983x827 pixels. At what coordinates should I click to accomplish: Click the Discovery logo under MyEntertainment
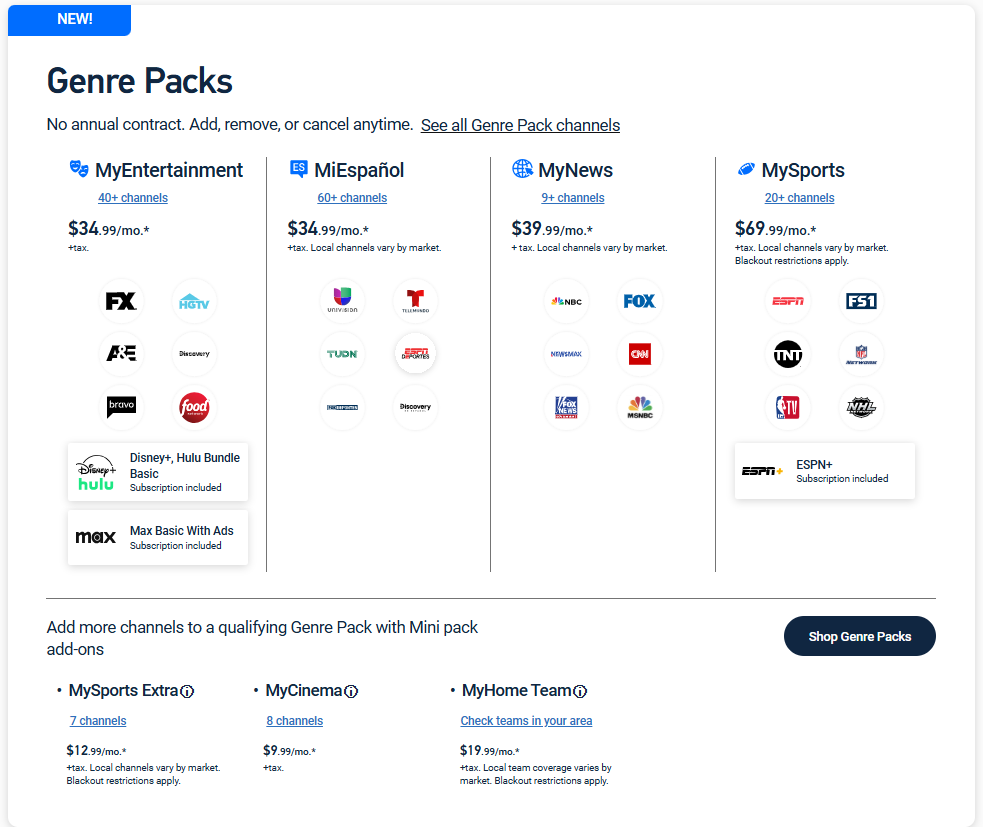click(194, 354)
